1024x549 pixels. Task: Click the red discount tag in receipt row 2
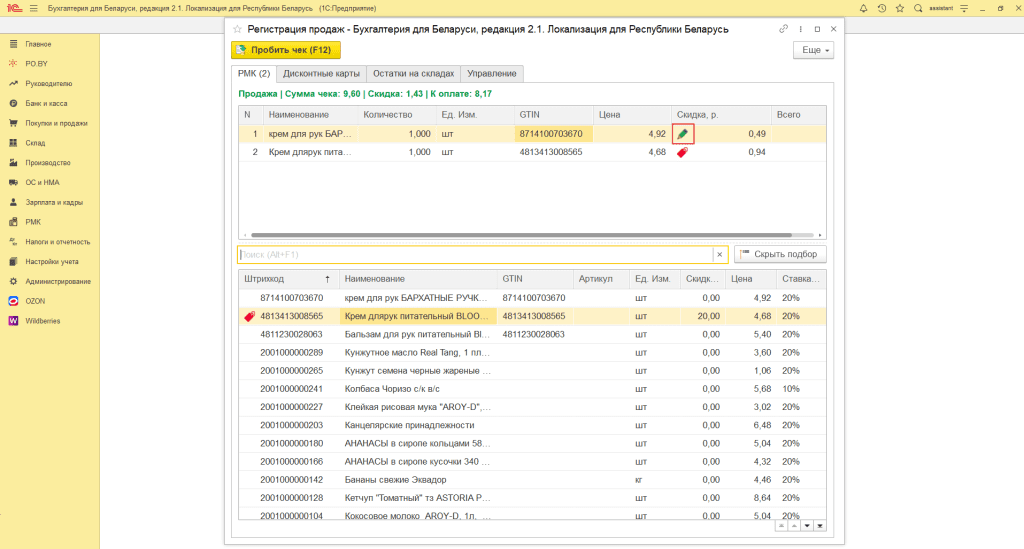683,152
